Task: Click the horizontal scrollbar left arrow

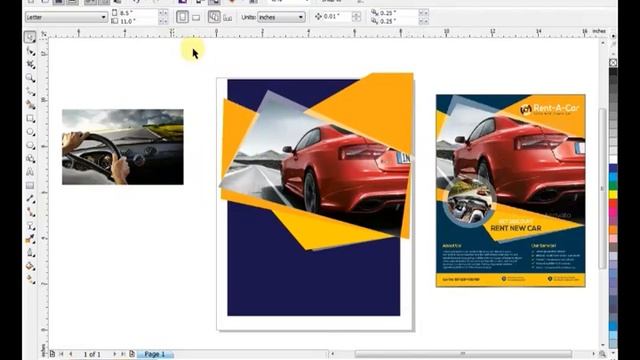Action: coord(333,354)
